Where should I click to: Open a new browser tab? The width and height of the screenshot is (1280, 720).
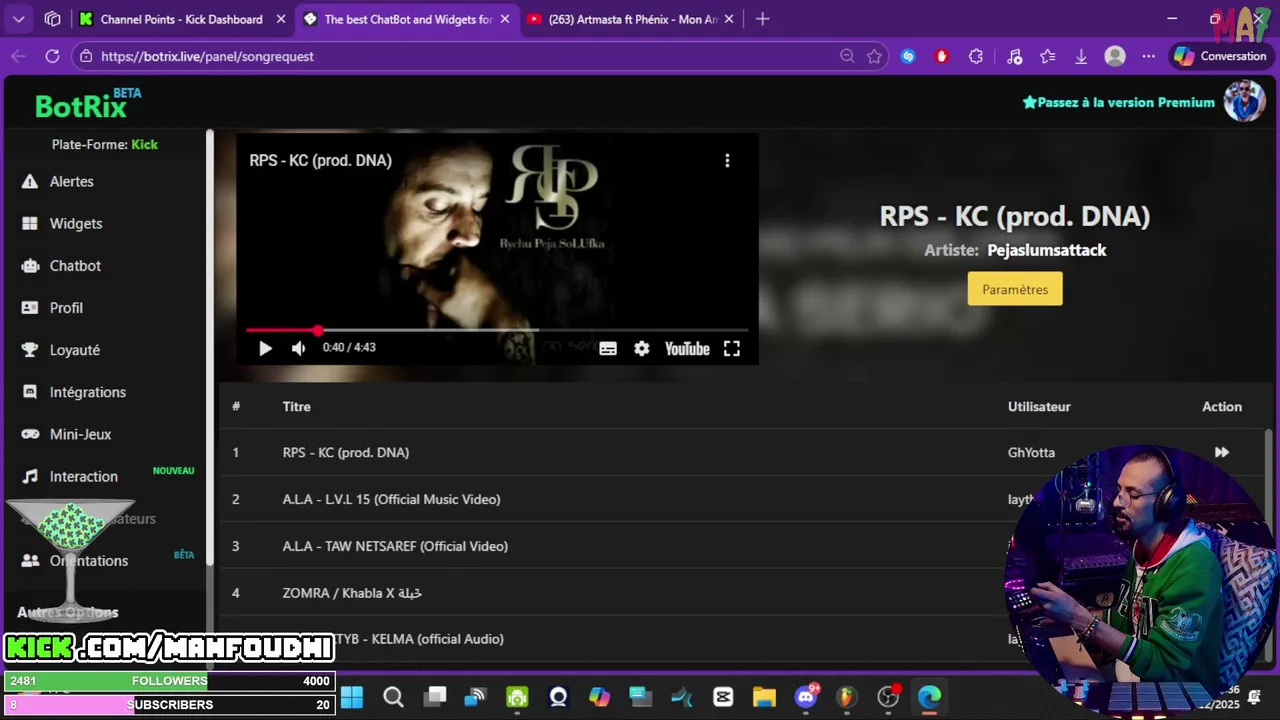763,19
